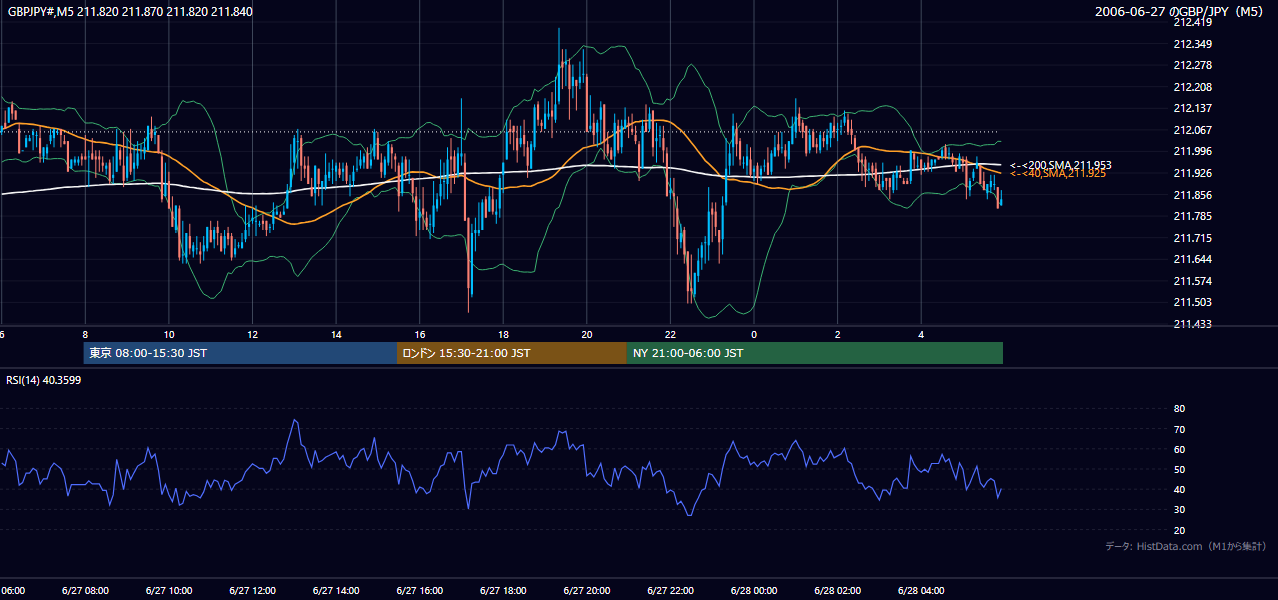
Task: Click price axis label 211.926
Action: pyautogui.click(x=1193, y=173)
